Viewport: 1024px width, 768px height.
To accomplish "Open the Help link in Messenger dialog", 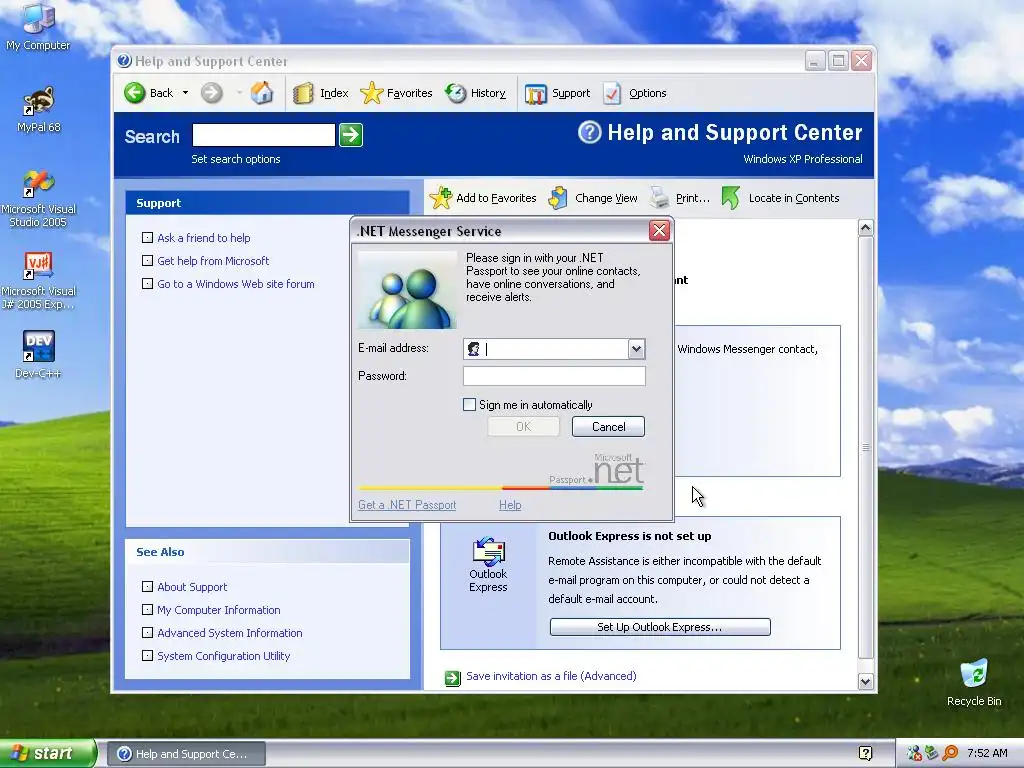I will pyautogui.click(x=510, y=504).
